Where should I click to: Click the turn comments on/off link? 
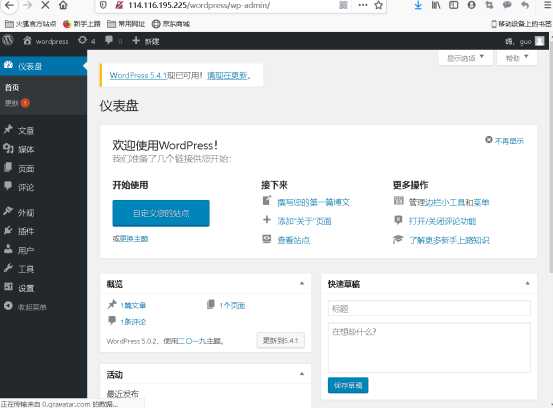(442, 221)
